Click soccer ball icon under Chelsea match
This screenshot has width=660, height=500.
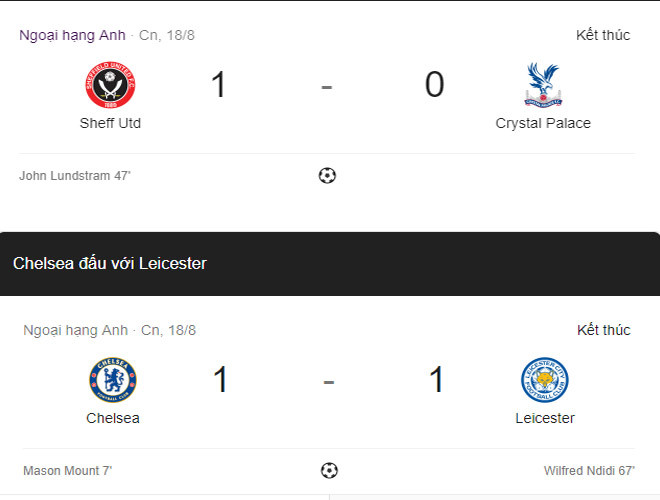point(329,470)
